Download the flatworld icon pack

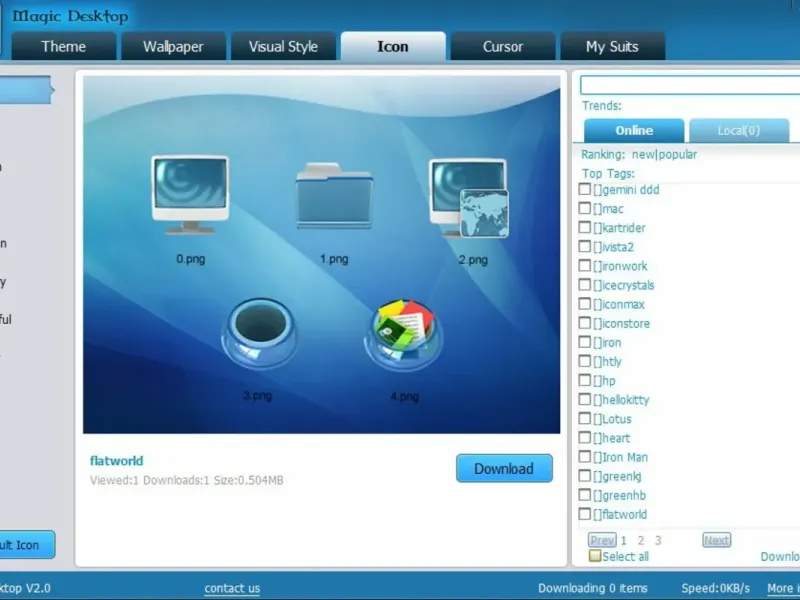pyautogui.click(x=504, y=468)
